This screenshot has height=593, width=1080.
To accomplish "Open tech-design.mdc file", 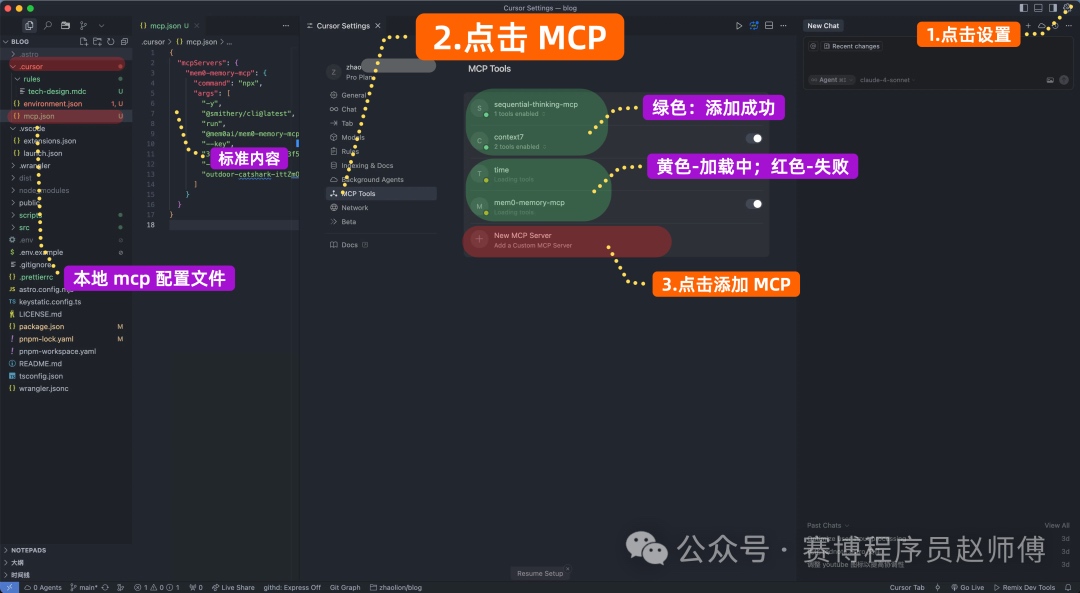I will [56, 91].
